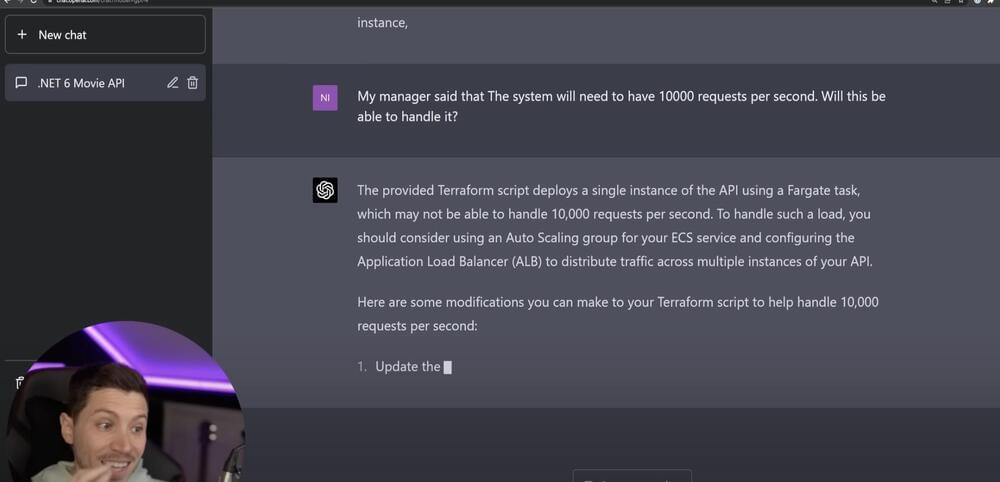This screenshot has height=482, width=1000.
Task: Click the 'Here are some modifications' paragraph
Action: [617, 313]
